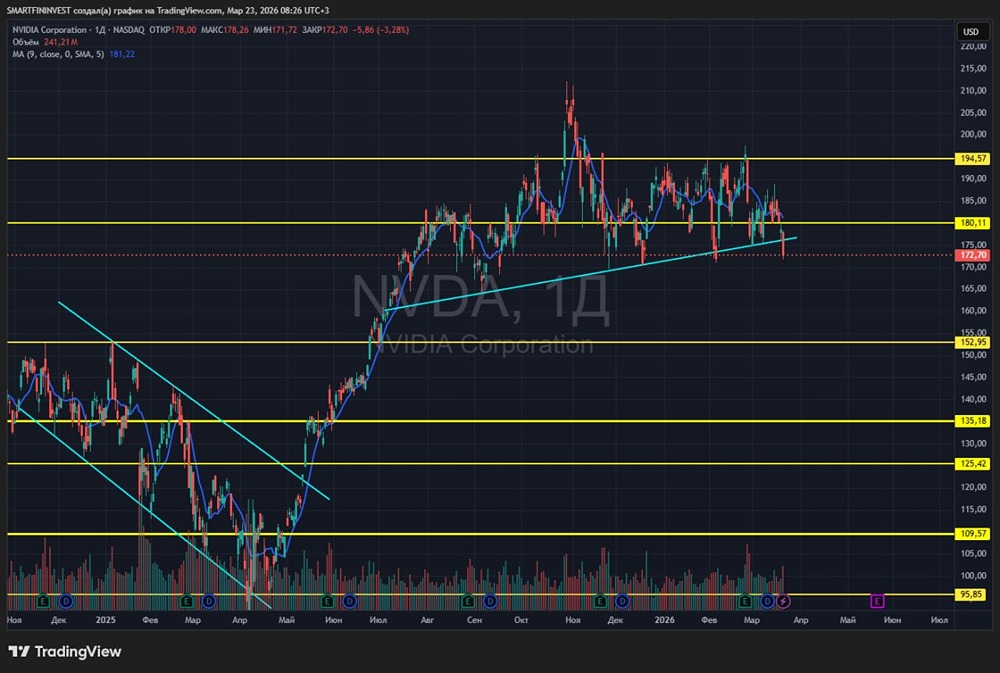
Task: Click the 200,00 tick on the price axis
Action: [973, 135]
